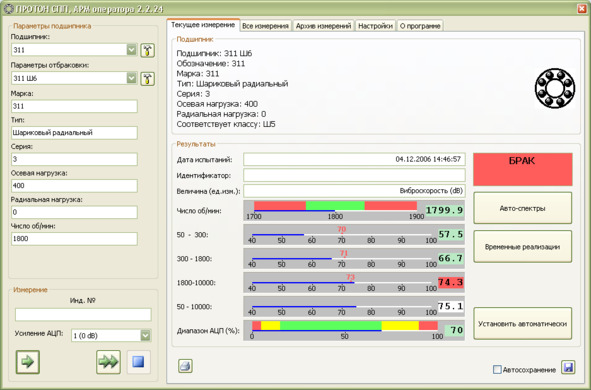Switch to the Все измерения tab
Screen dimensions: 591x390
[x=265, y=26]
